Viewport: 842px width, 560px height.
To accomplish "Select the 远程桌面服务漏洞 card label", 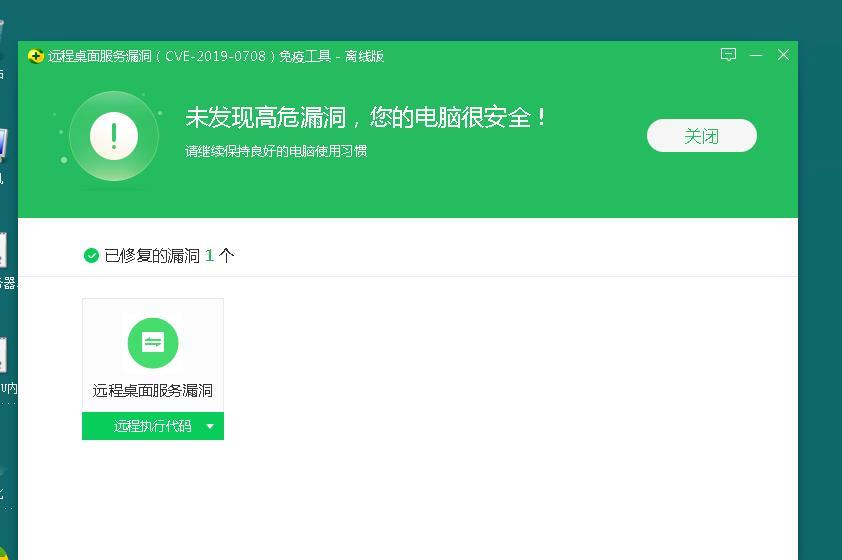I will pos(153,390).
